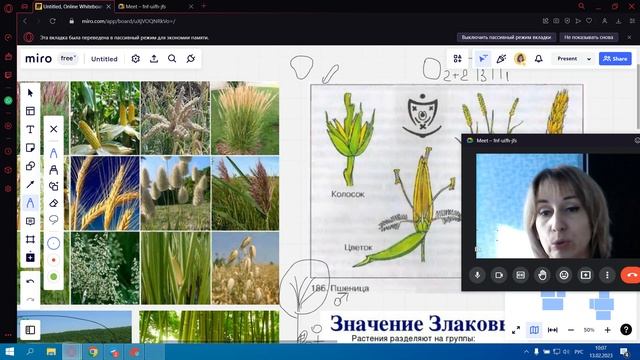Switch to the Untitled Online Whiteboard tab
The height and width of the screenshot is (360, 640).
click(73, 7)
